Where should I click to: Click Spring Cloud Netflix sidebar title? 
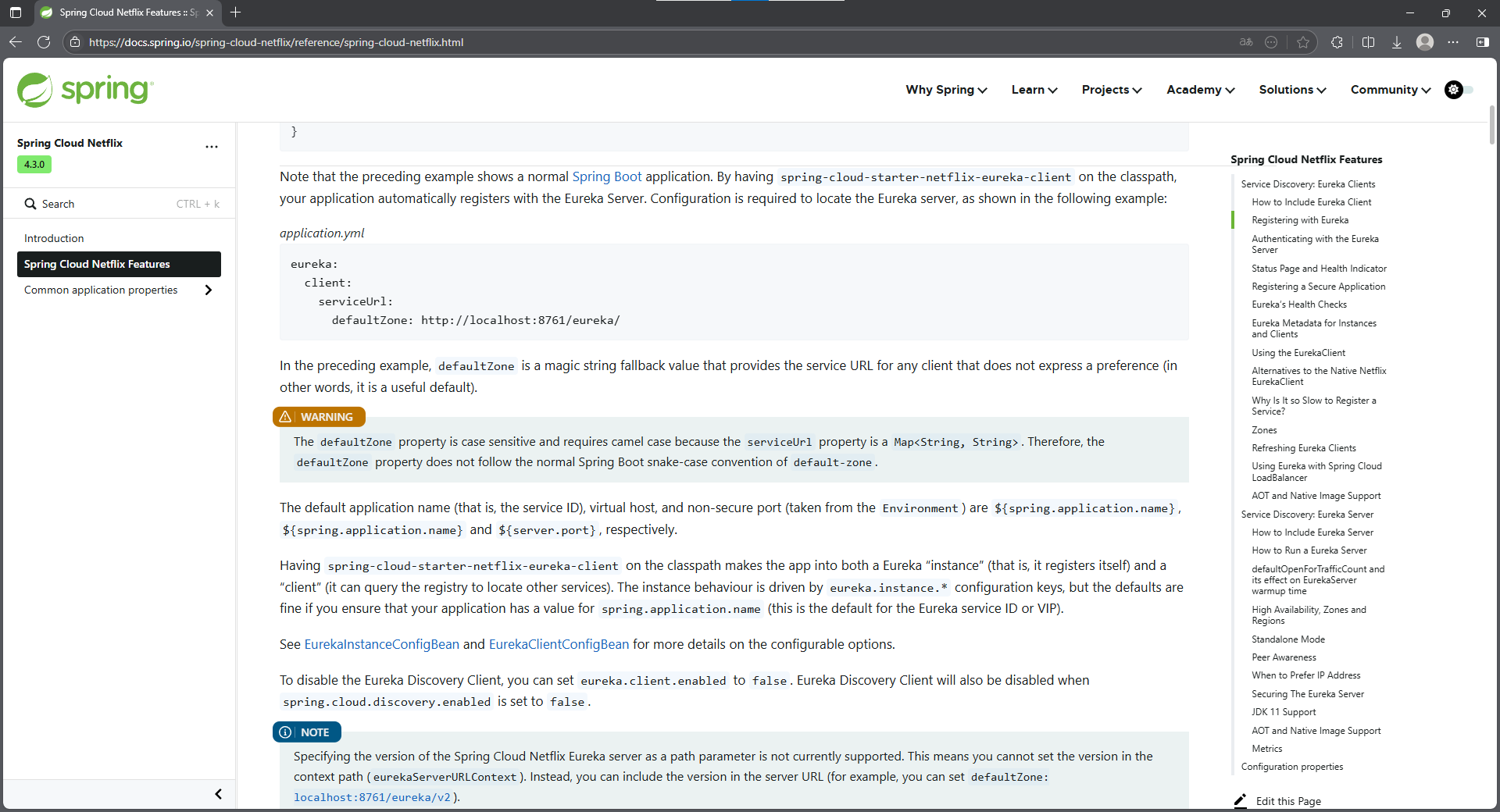point(70,143)
